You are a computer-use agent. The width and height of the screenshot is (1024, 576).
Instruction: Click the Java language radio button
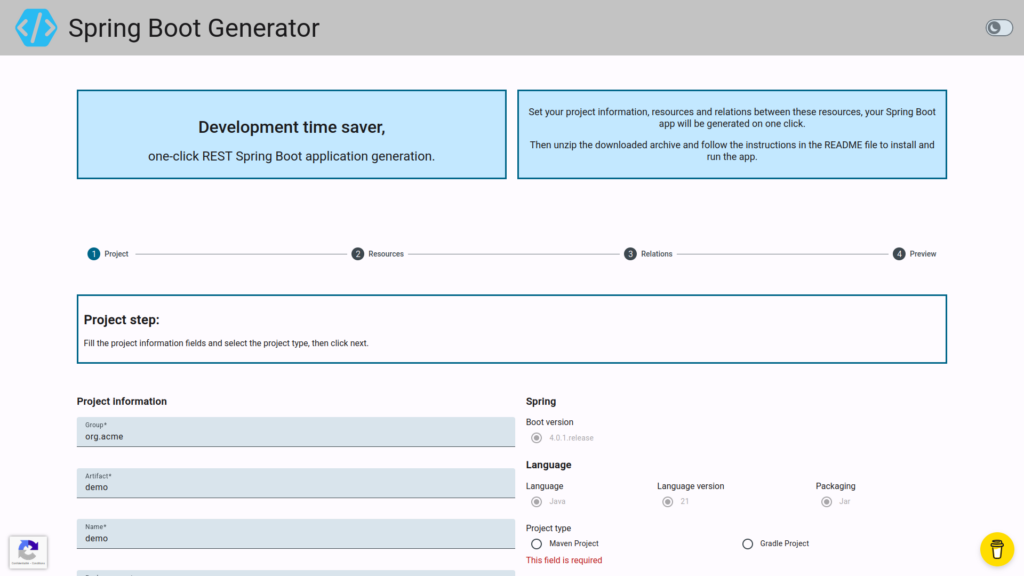point(535,502)
